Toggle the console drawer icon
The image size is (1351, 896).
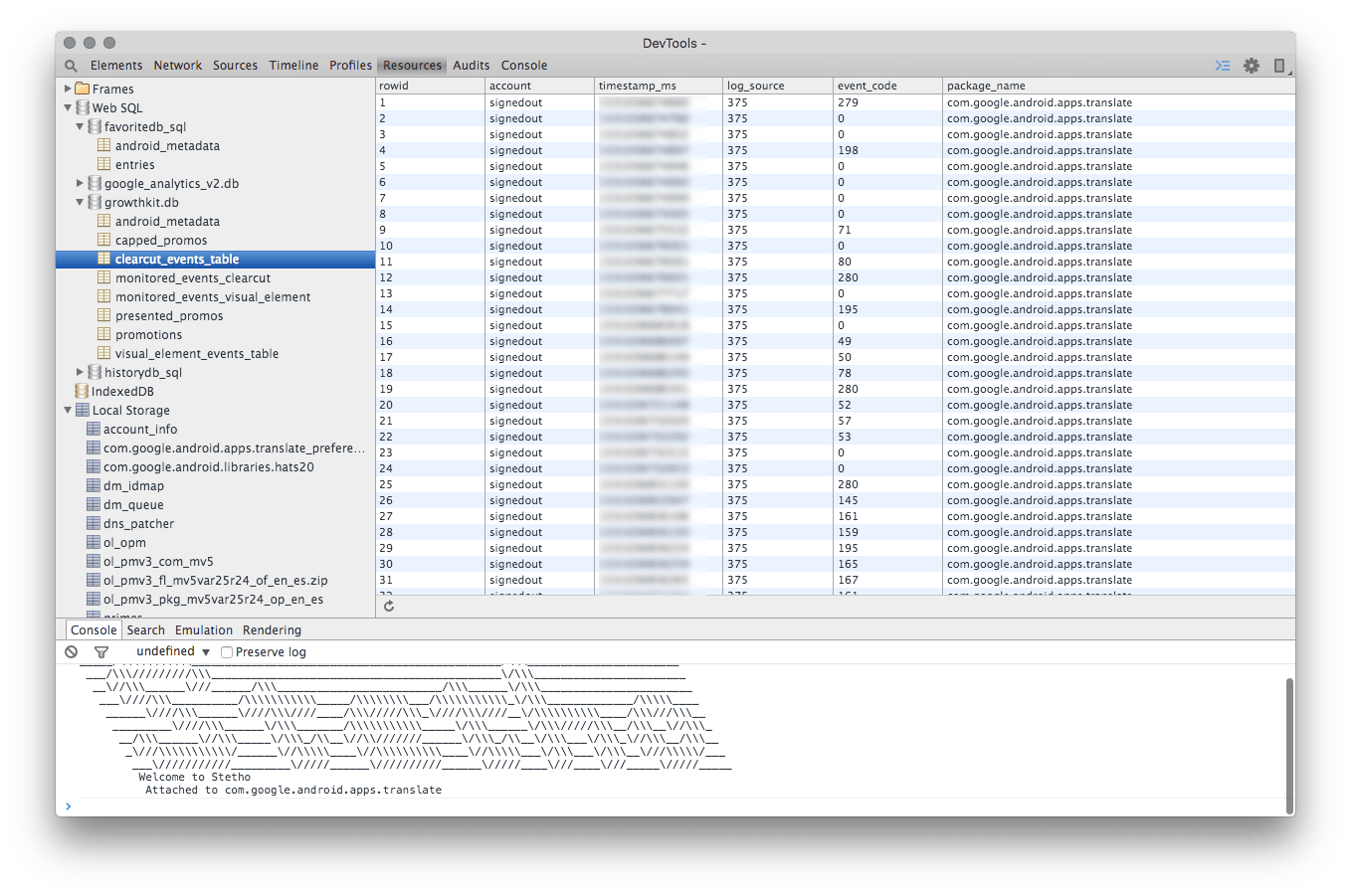click(x=1223, y=66)
